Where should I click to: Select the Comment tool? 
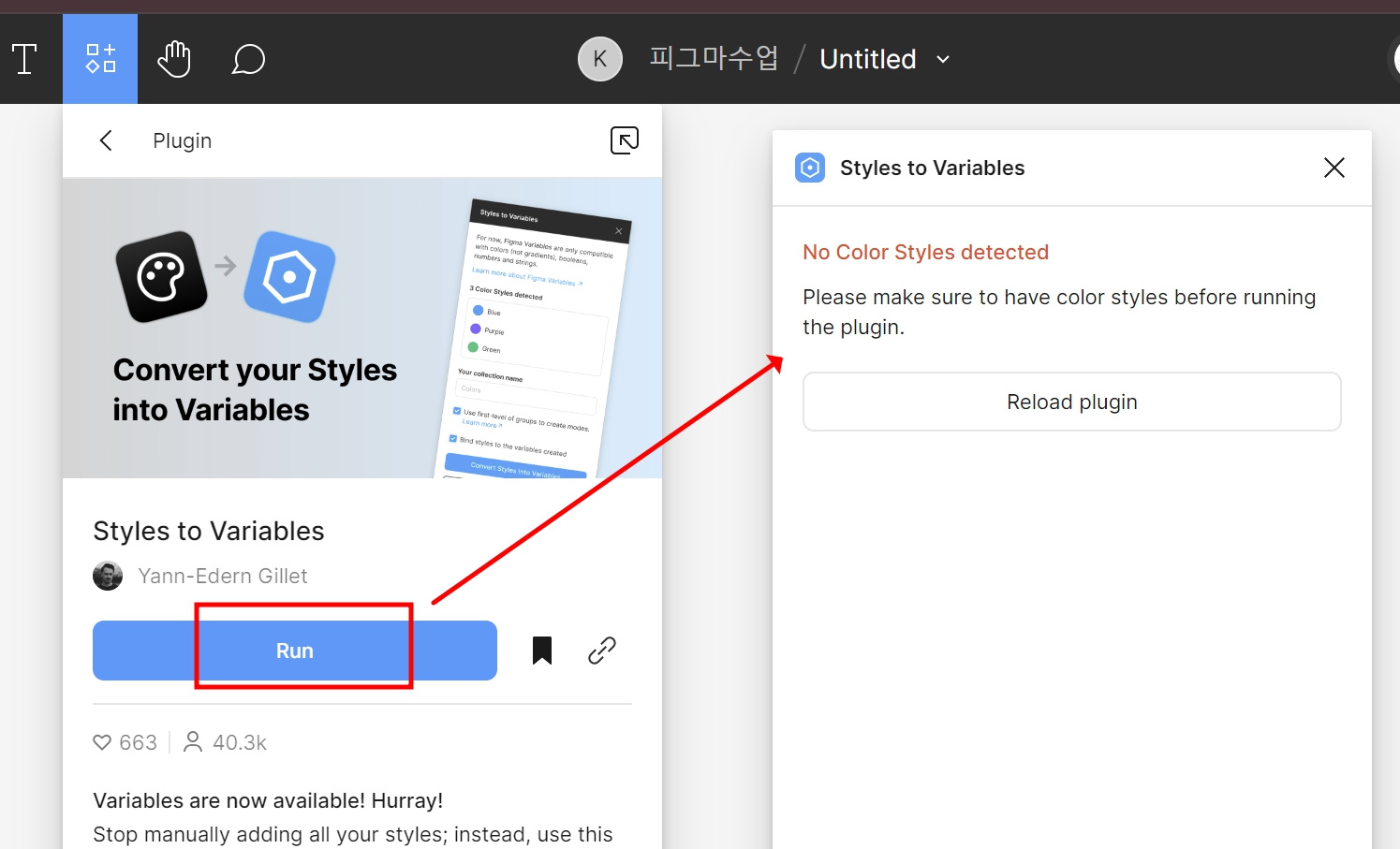248,60
